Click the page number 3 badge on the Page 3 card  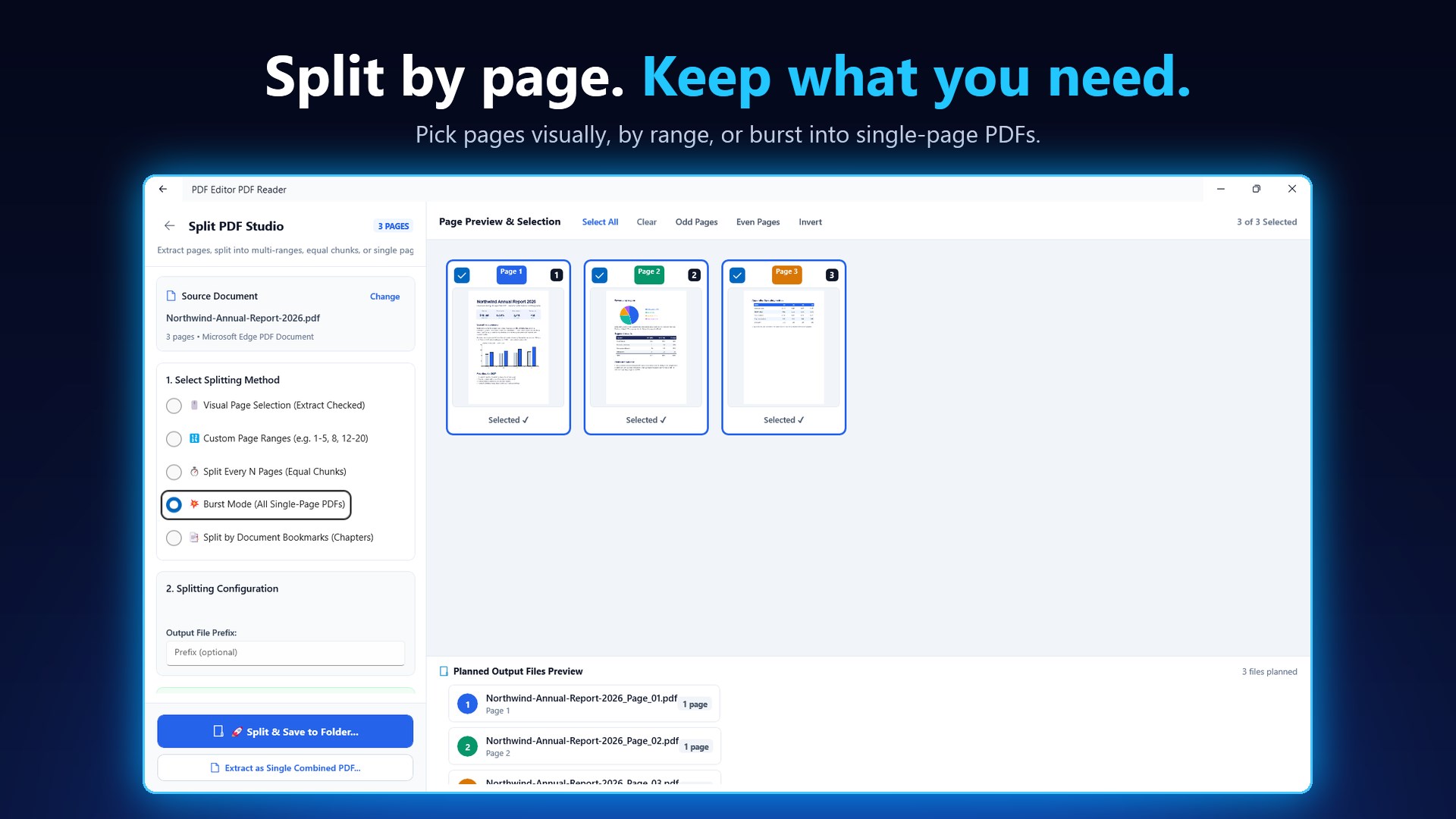832,275
